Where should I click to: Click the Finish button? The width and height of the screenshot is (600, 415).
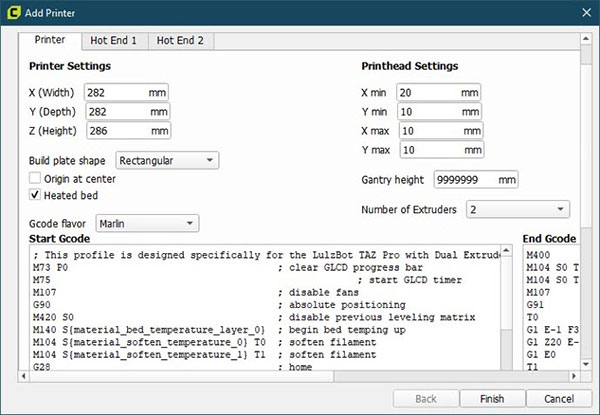[491, 397]
